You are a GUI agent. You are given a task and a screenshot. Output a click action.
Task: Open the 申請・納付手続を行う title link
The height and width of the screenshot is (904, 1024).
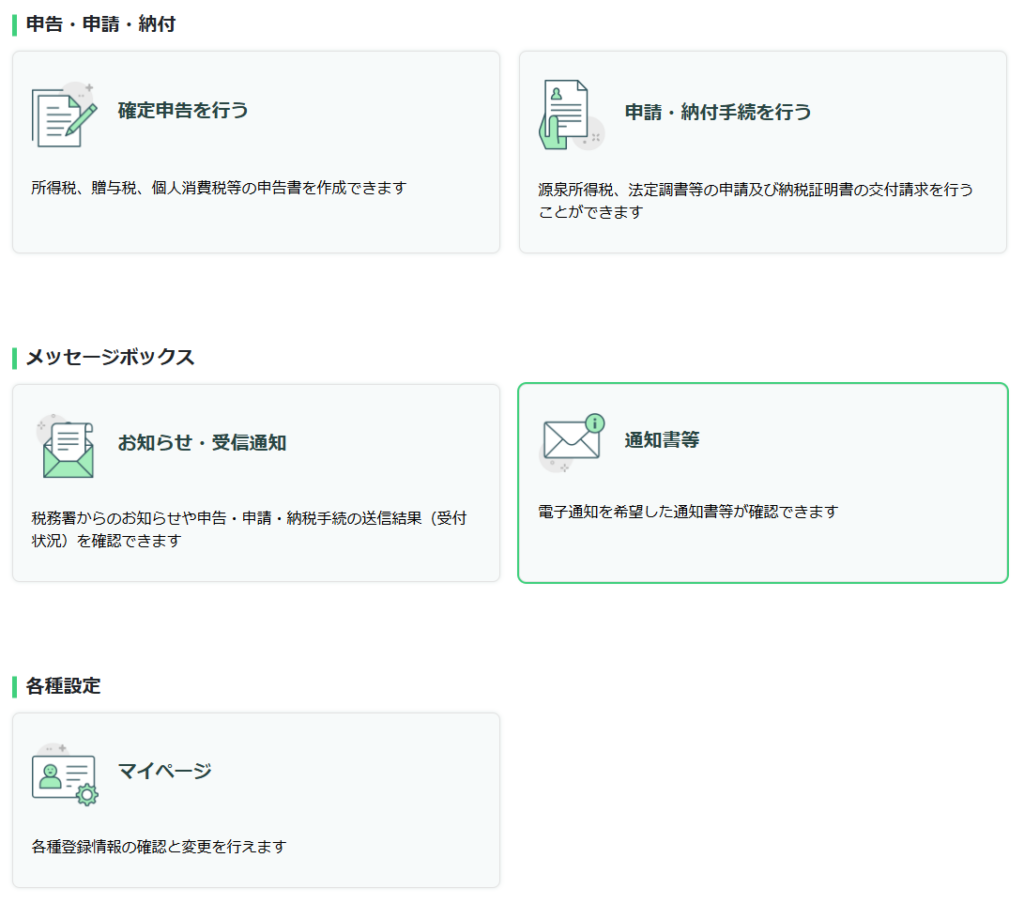coord(718,112)
